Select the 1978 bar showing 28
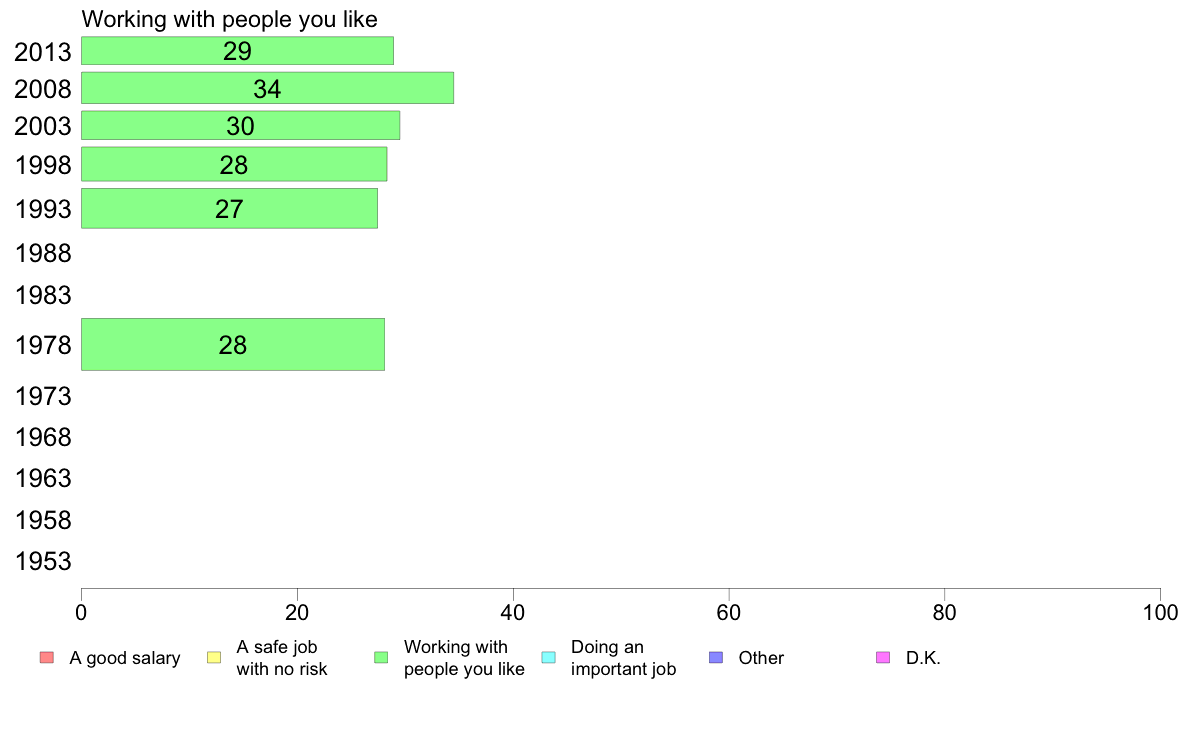The width and height of the screenshot is (1188, 736). (233, 345)
